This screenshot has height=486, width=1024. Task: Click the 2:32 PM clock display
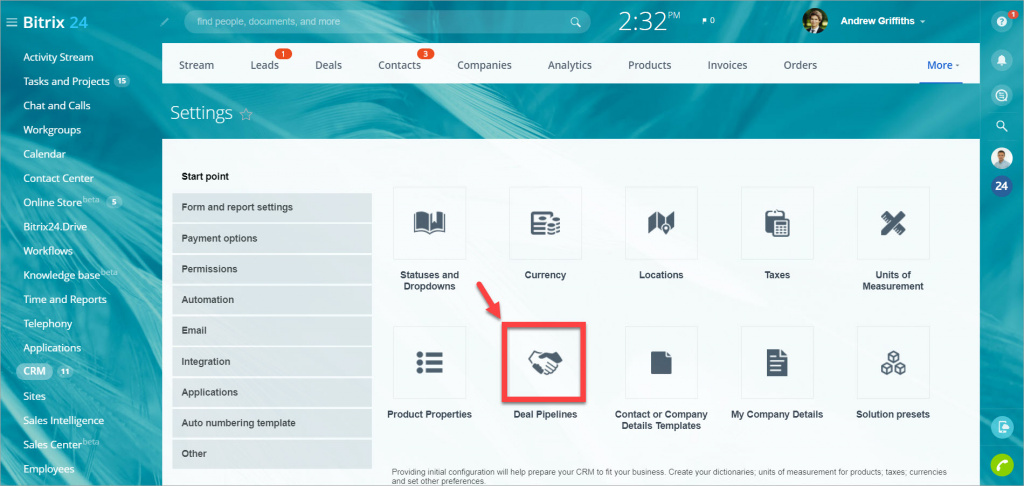click(650, 22)
